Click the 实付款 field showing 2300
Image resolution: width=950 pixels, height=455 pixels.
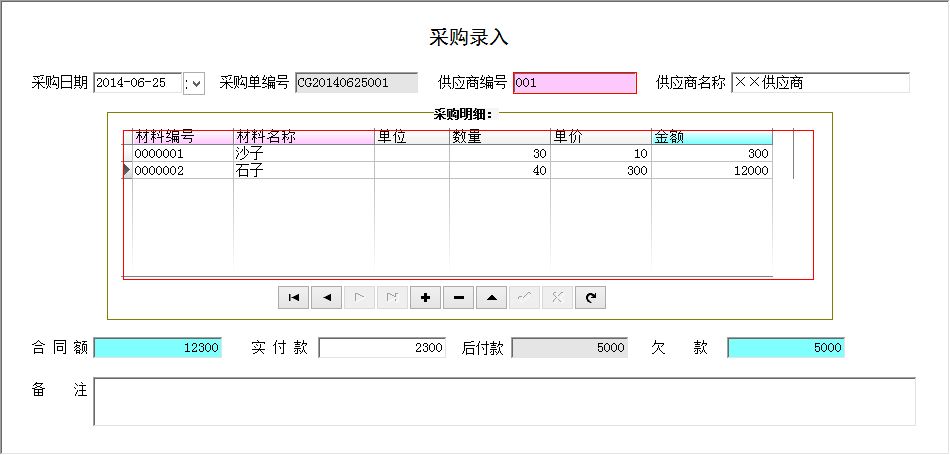click(x=382, y=348)
